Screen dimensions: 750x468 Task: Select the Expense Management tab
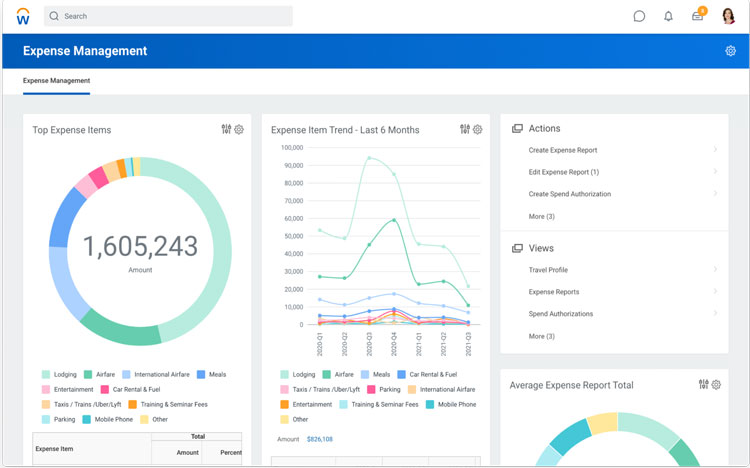[x=56, y=81]
